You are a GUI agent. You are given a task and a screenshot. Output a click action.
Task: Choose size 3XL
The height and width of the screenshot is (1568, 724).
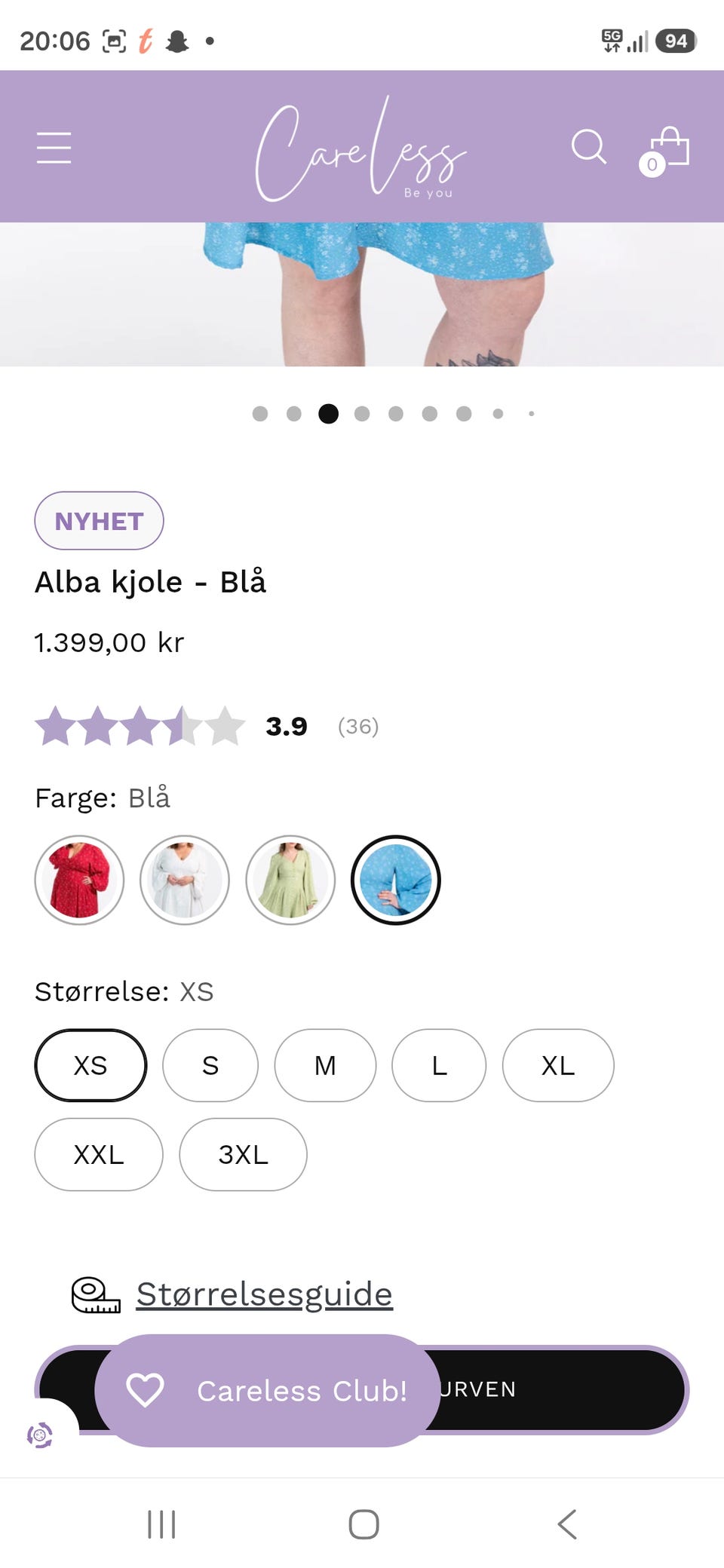pyautogui.click(x=243, y=1154)
